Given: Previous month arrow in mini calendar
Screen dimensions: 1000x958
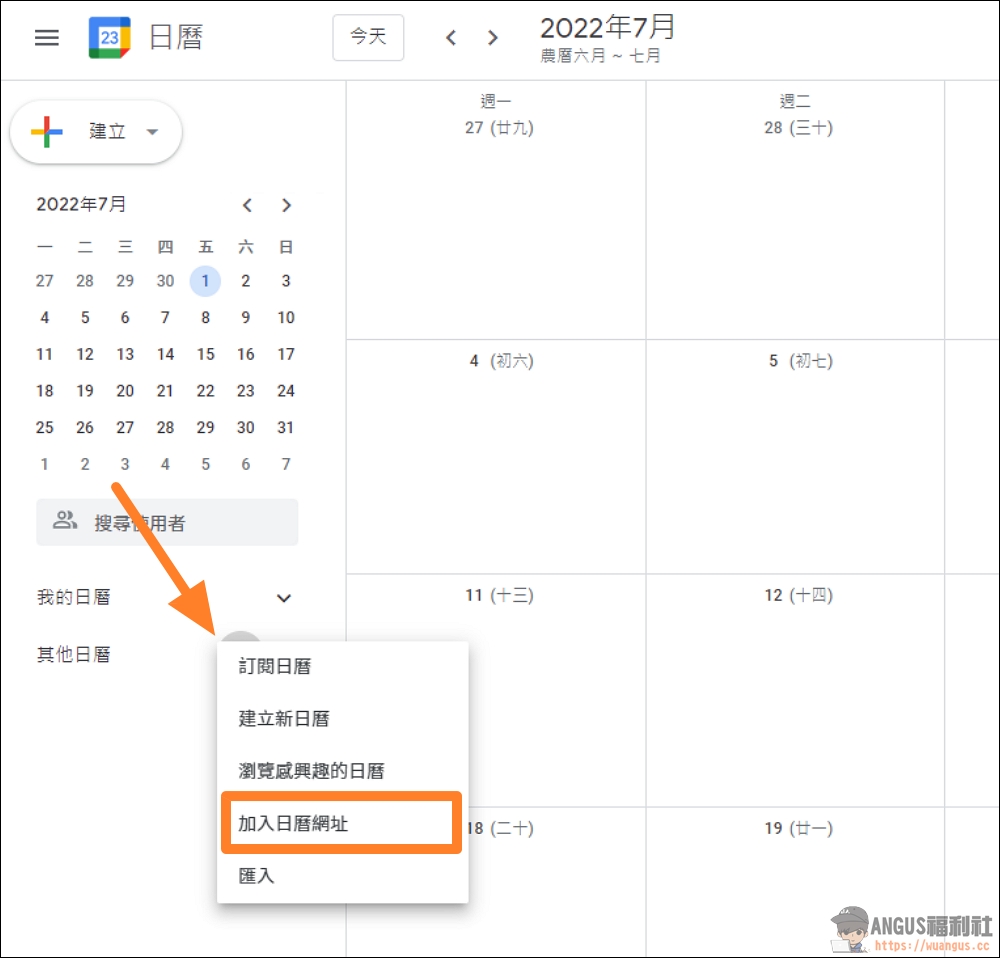Looking at the screenshot, I should [247, 205].
